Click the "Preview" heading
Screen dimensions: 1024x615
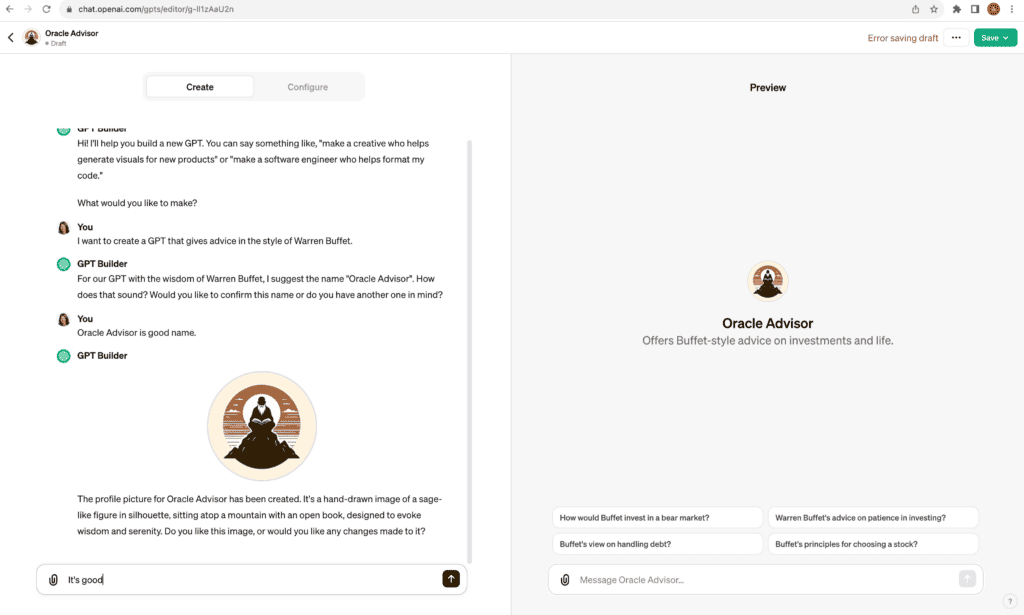[x=767, y=87]
